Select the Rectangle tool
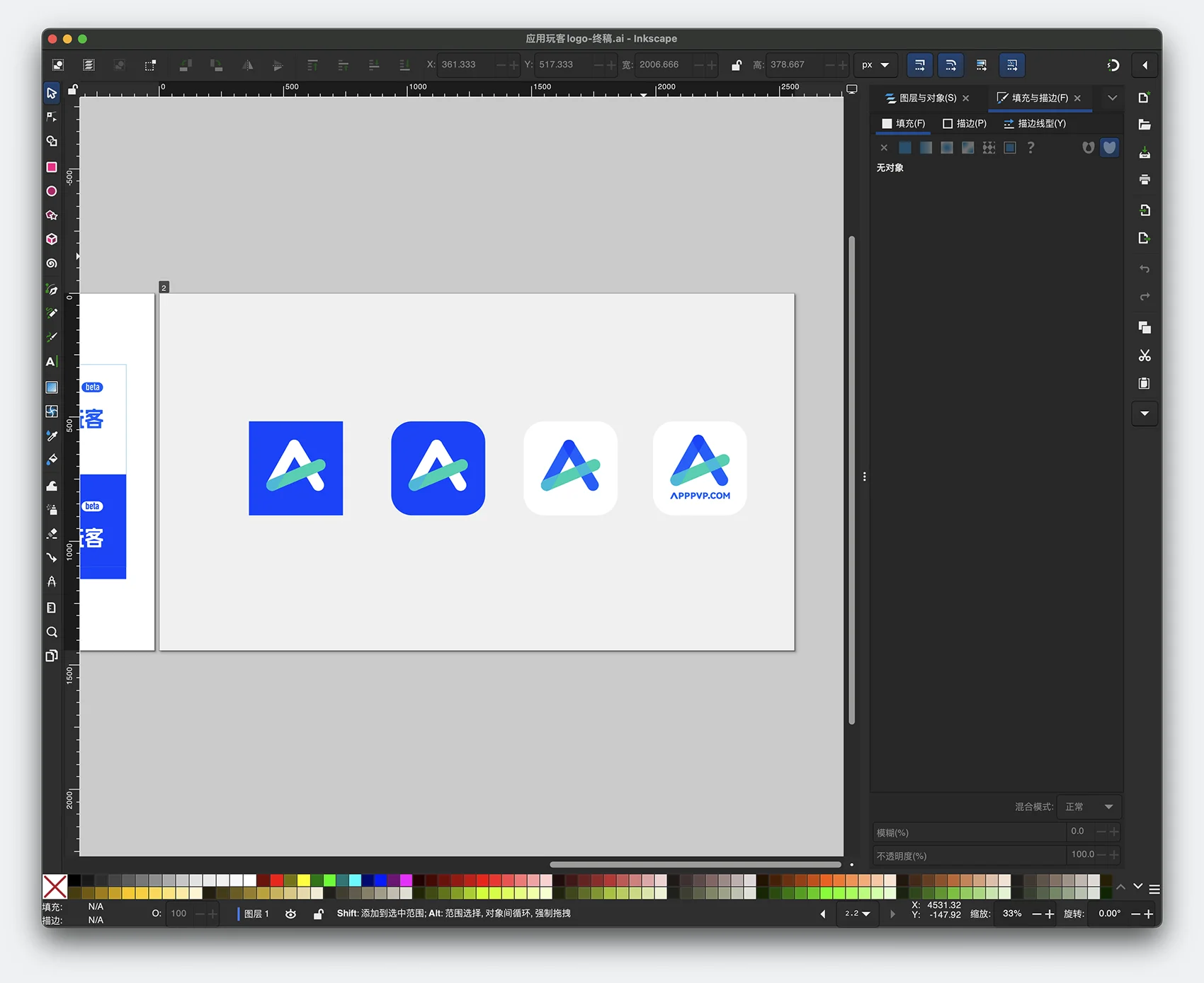The height and width of the screenshot is (983, 1204). [52, 167]
